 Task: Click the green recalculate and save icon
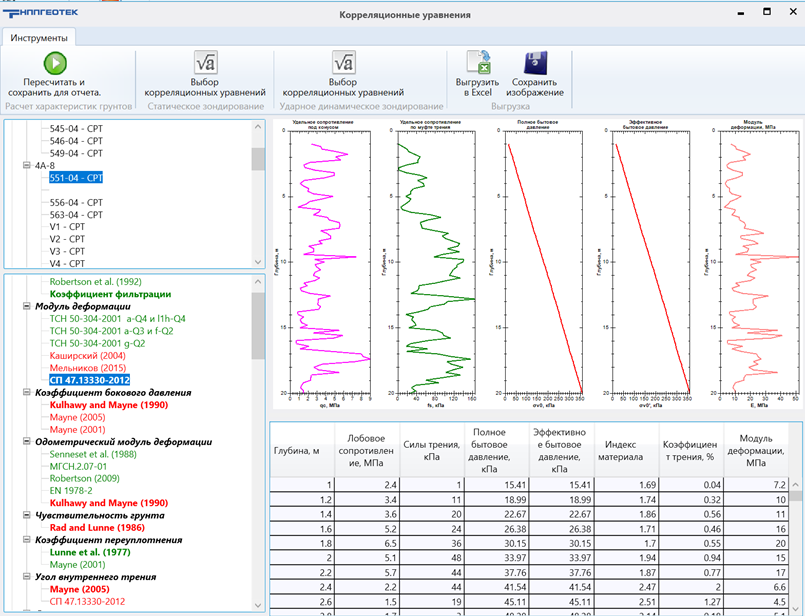[54, 62]
